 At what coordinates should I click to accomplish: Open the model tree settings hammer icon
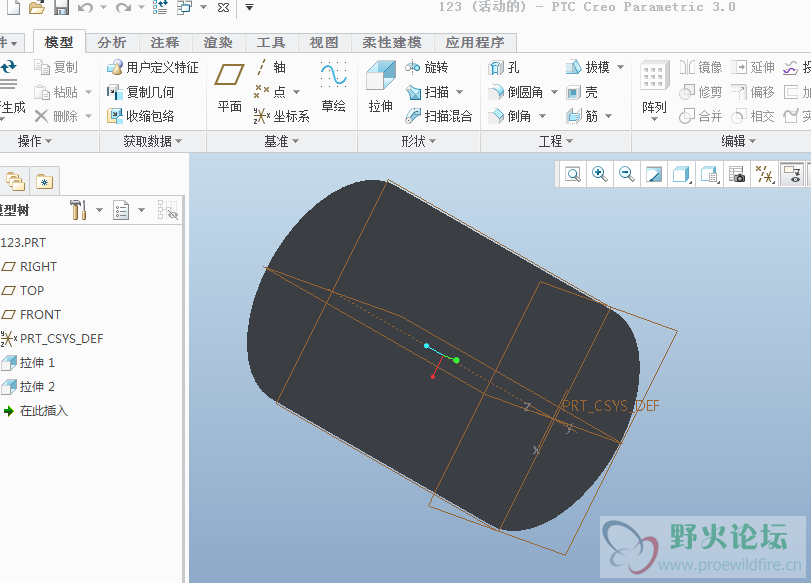[78, 210]
